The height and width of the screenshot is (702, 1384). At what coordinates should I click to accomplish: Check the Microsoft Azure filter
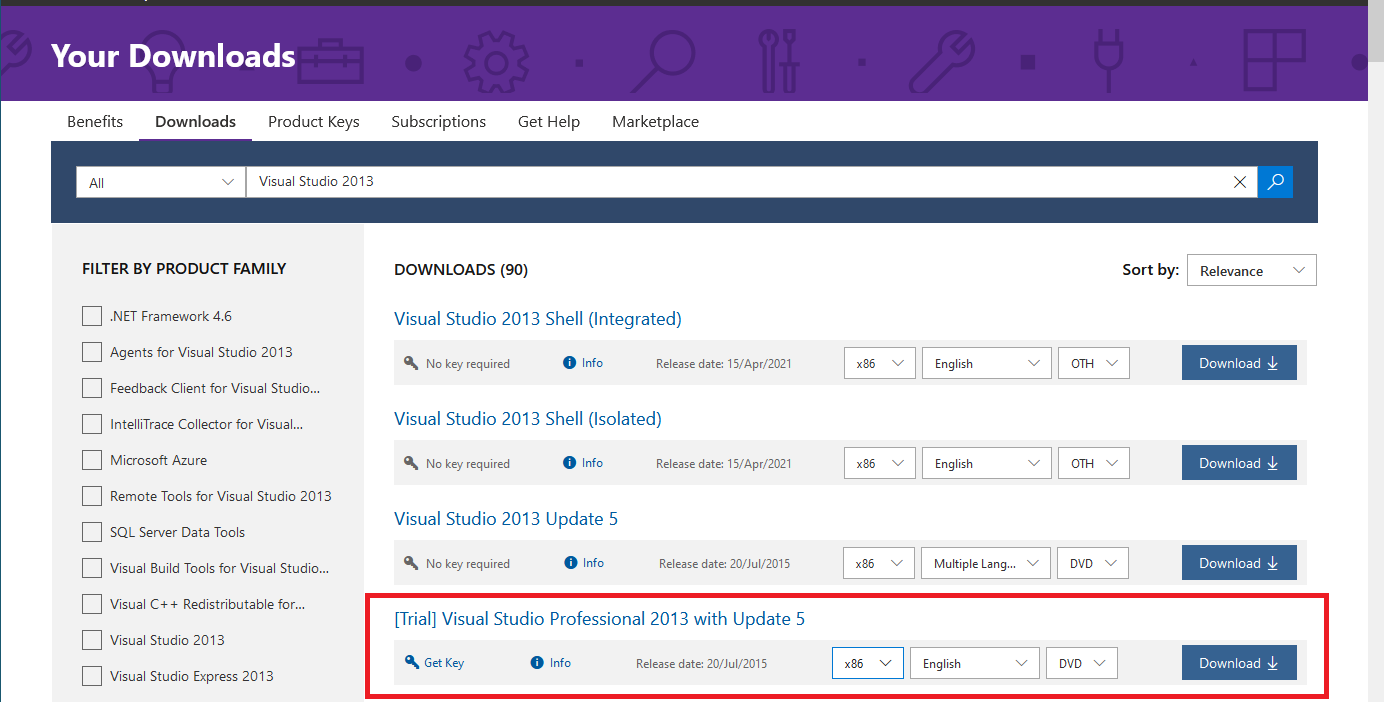[92, 460]
